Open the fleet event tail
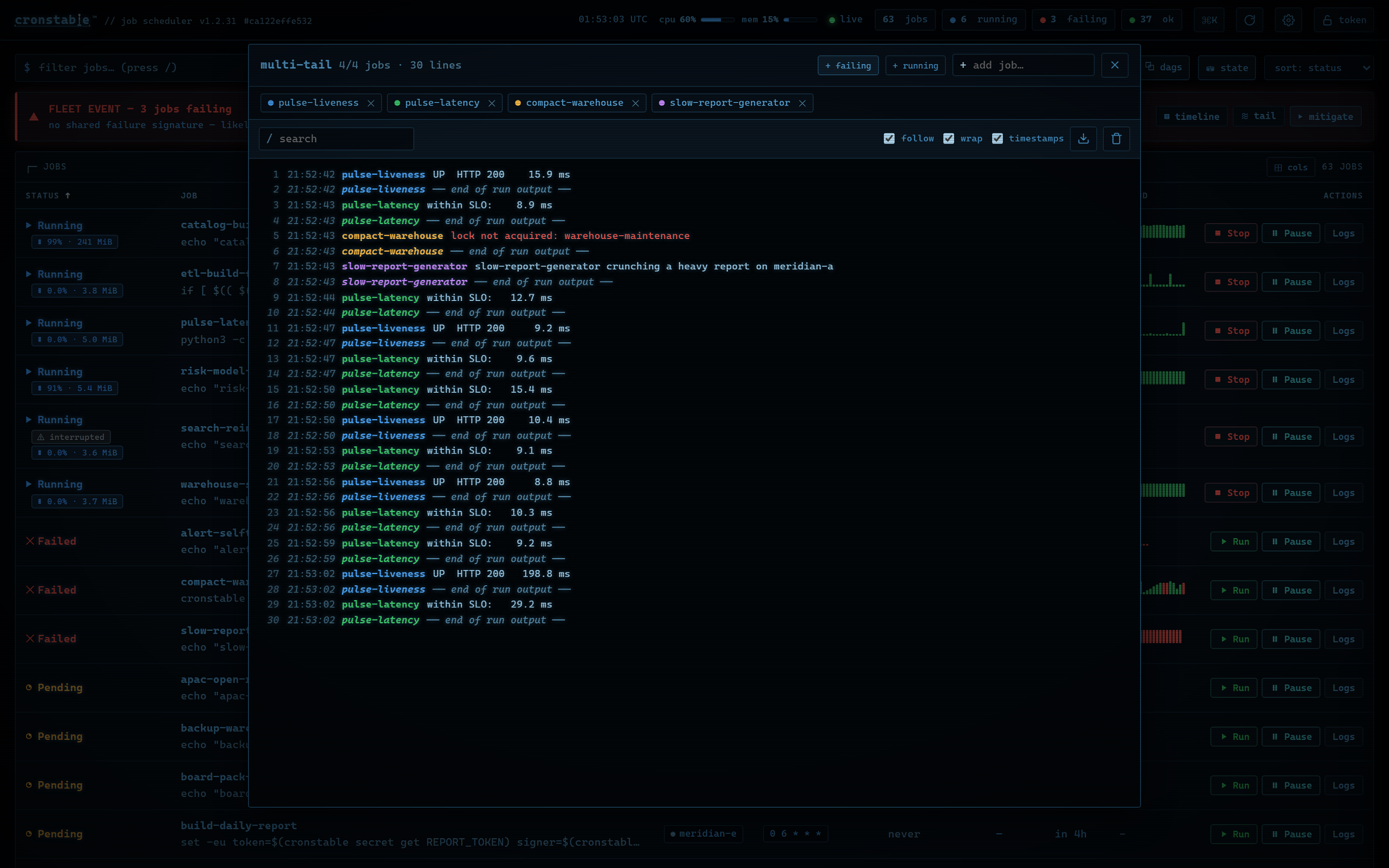Screen dimensions: 1389x868 (1259, 116)
